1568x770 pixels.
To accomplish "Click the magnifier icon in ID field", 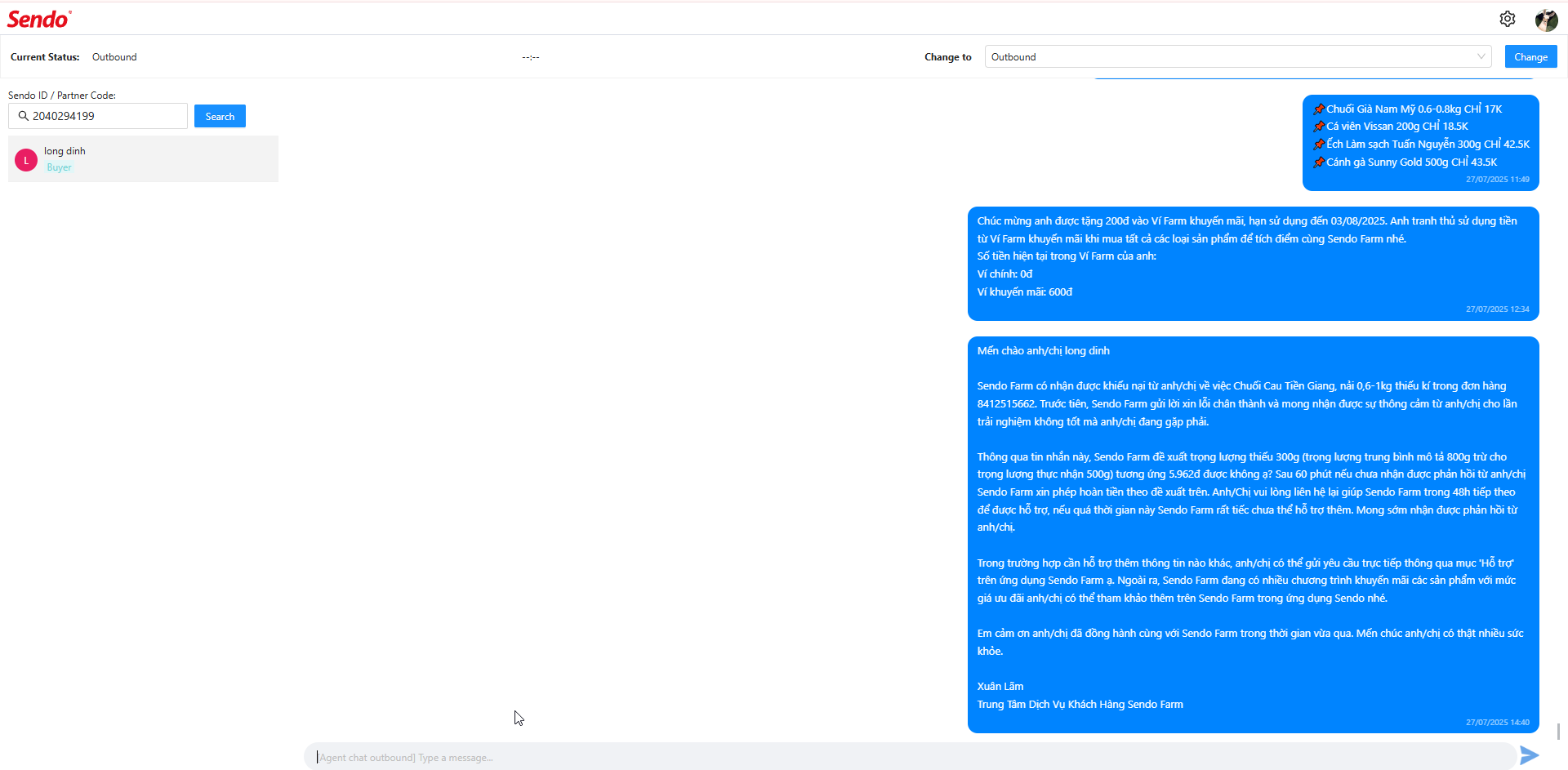I will (x=23, y=116).
